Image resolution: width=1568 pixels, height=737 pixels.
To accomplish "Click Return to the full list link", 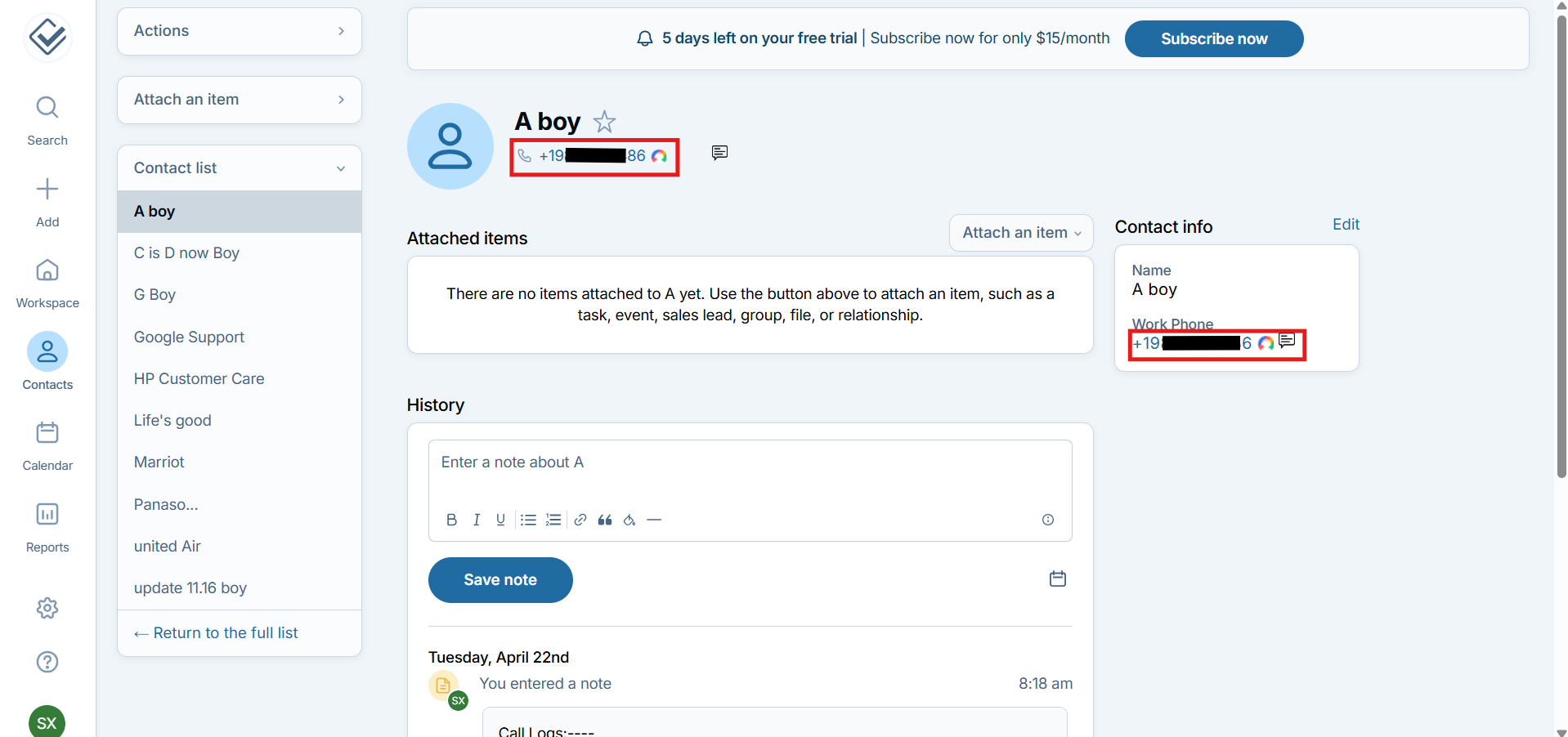I will [216, 633].
